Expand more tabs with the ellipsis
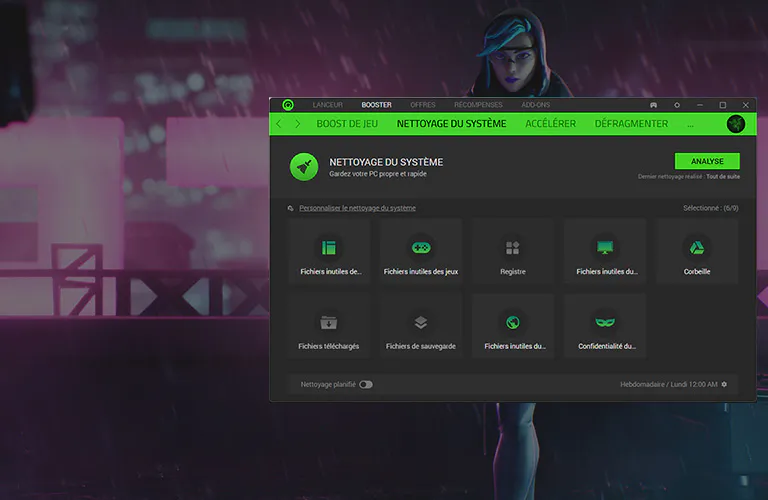 click(690, 125)
